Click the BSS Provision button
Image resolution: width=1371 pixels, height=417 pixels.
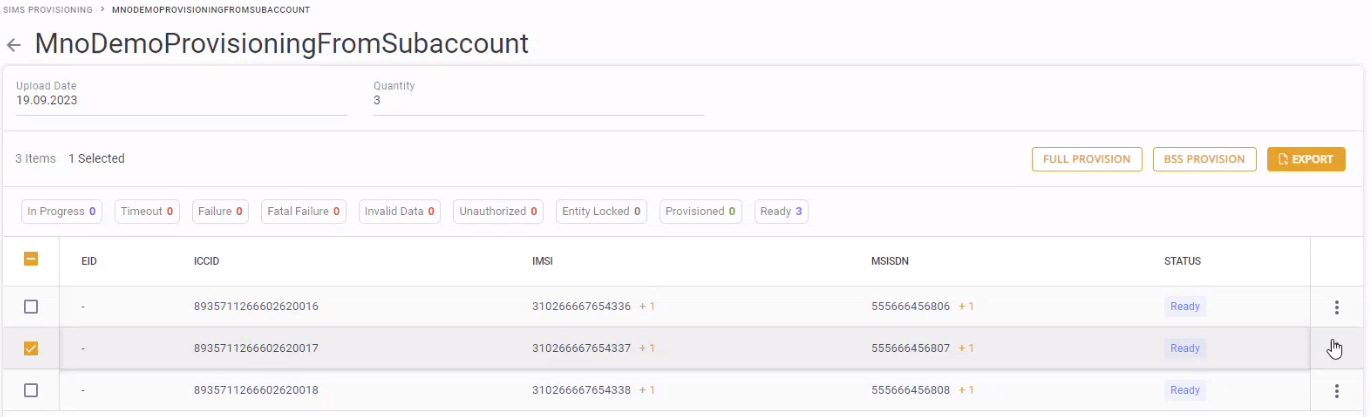1204,159
